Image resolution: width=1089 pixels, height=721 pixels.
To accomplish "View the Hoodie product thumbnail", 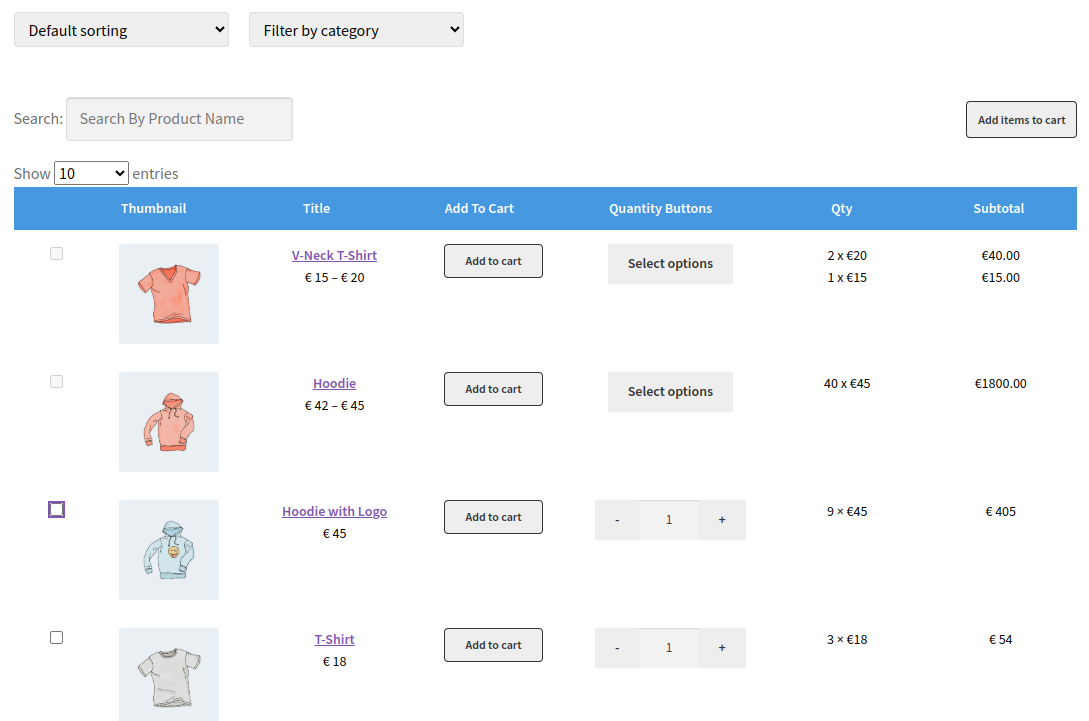I will (x=168, y=421).
